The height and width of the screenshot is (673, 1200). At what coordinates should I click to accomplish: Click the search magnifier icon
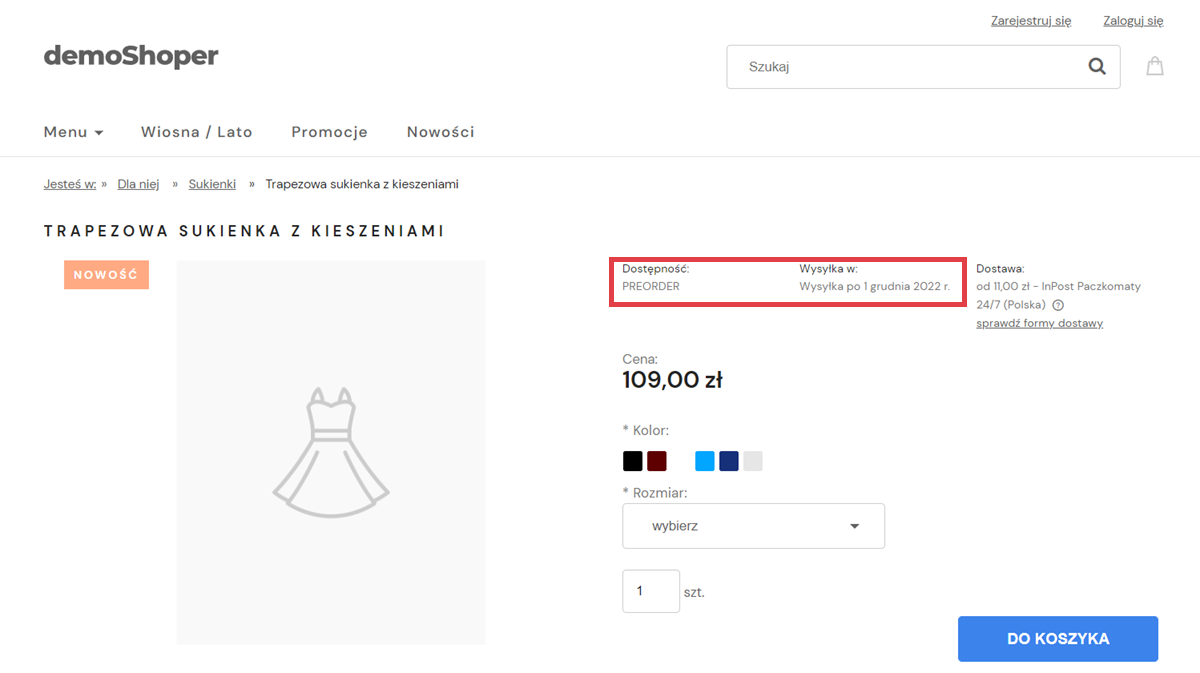[1097, 67]
